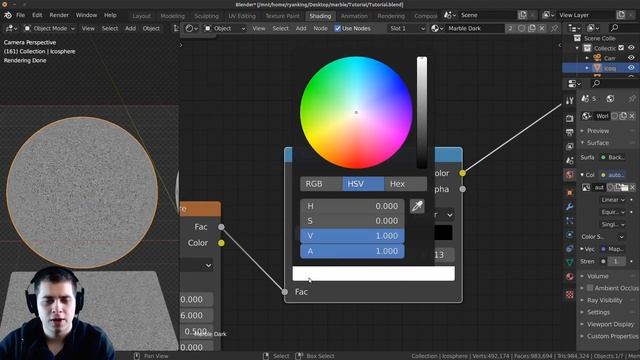This screenshot has height=360, width=640.
Task: Switch to the Shading workspace tab
Action: click(x=320, y=16)
